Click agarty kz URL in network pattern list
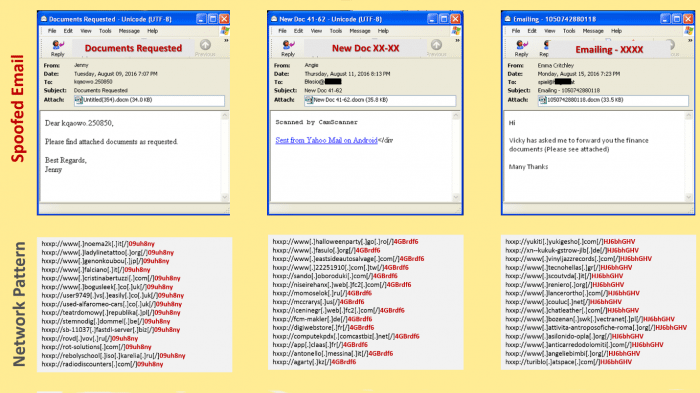Screen dimensions: 700x393 point(314,362)
